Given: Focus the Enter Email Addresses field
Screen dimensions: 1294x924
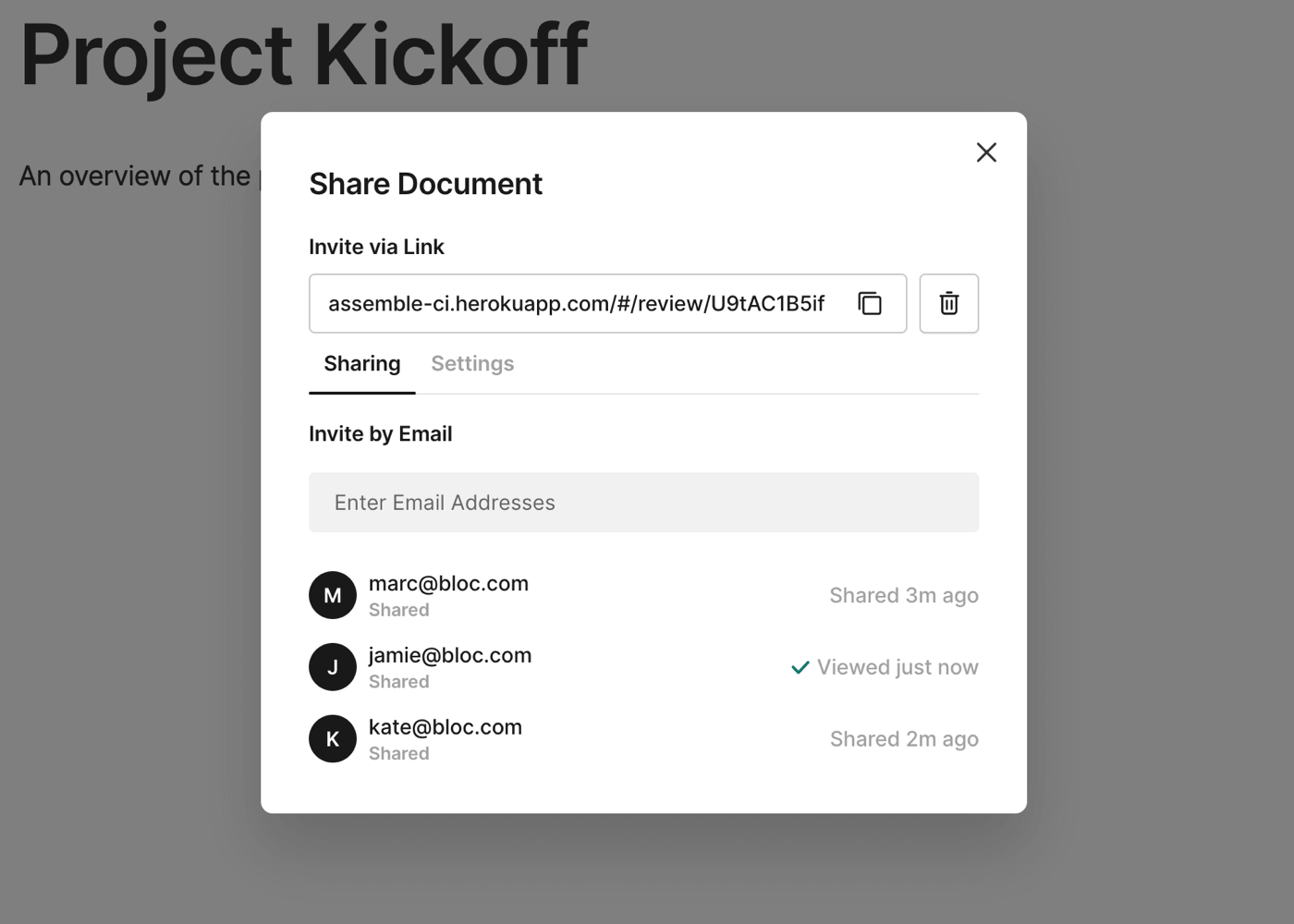Looking at the screenshot, I should (x=643, y=503).
